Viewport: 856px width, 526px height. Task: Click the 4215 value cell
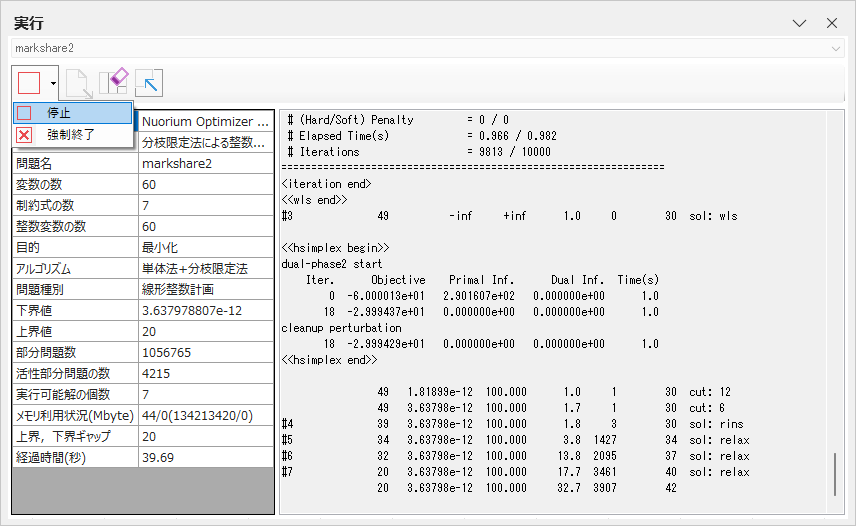(206, 373)
